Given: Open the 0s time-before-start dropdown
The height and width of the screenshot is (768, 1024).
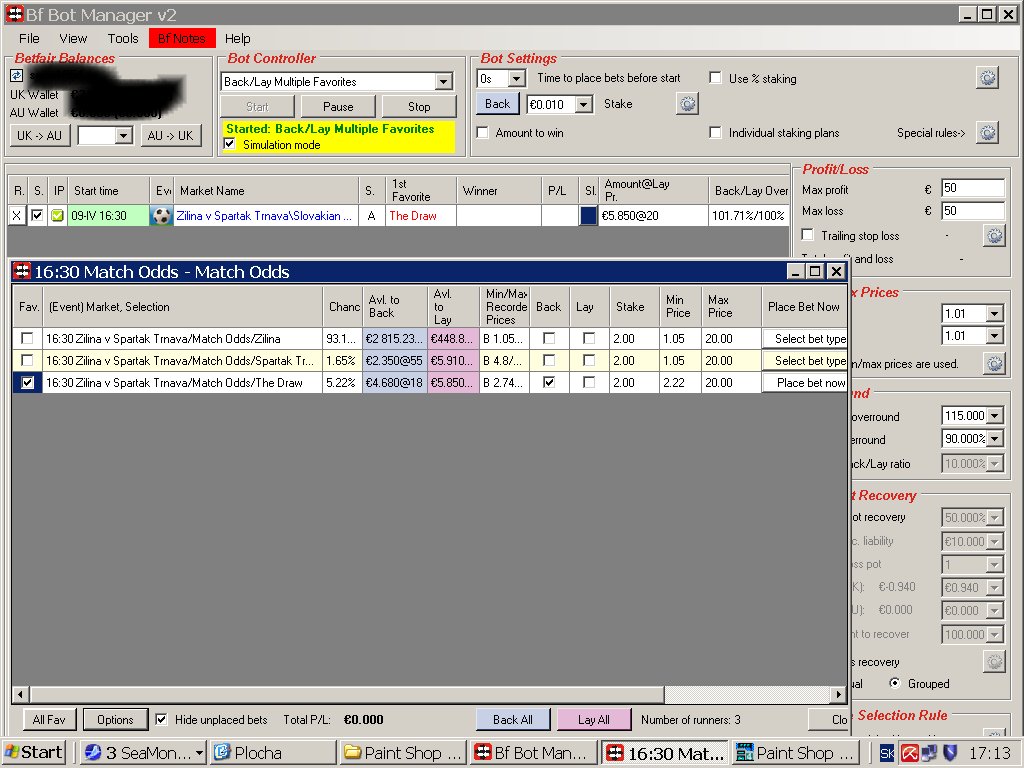Looking at the screenshot, I should tap(517, 79).
